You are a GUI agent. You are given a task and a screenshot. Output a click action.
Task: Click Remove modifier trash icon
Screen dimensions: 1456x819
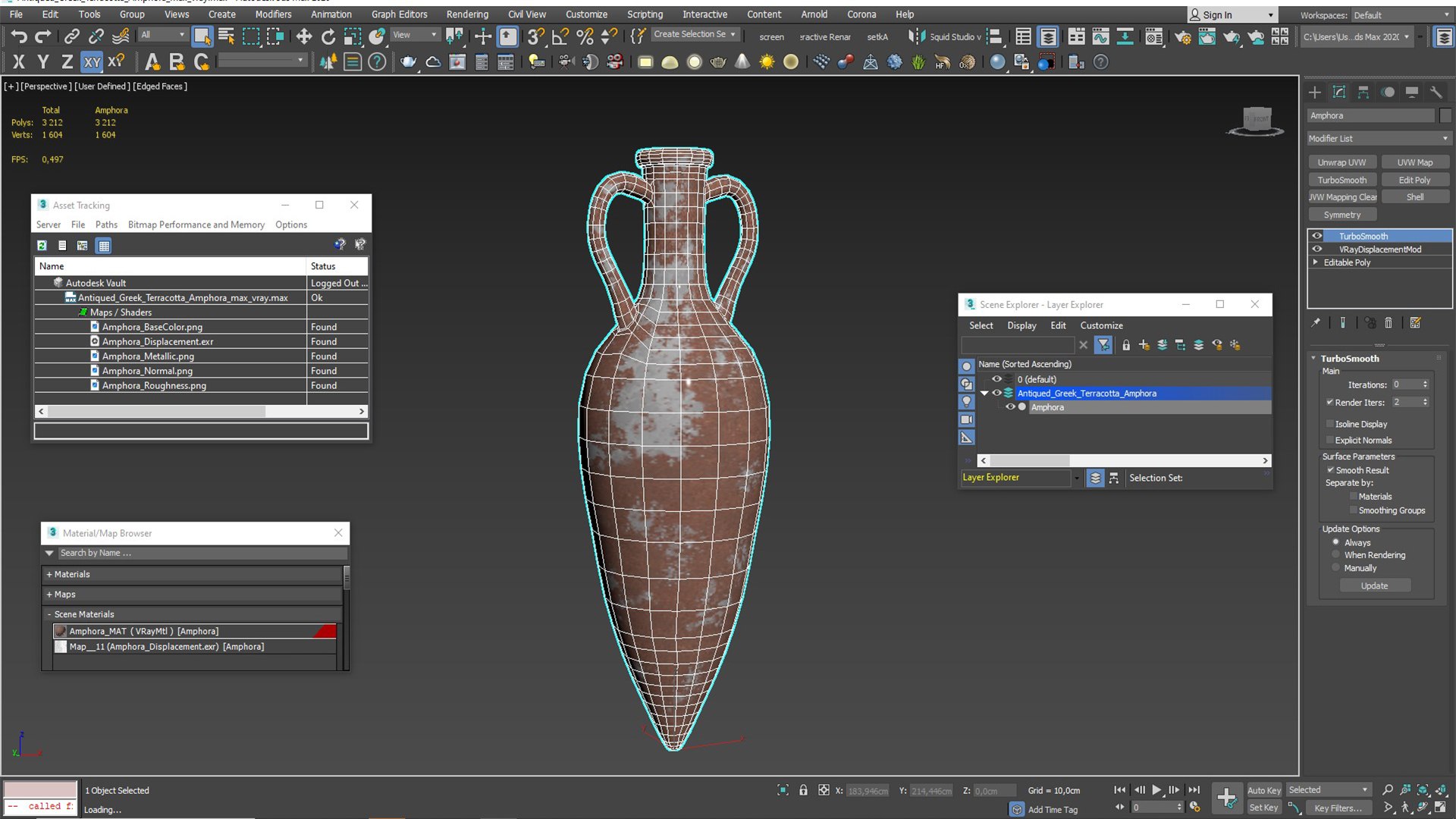(1389, 323)
